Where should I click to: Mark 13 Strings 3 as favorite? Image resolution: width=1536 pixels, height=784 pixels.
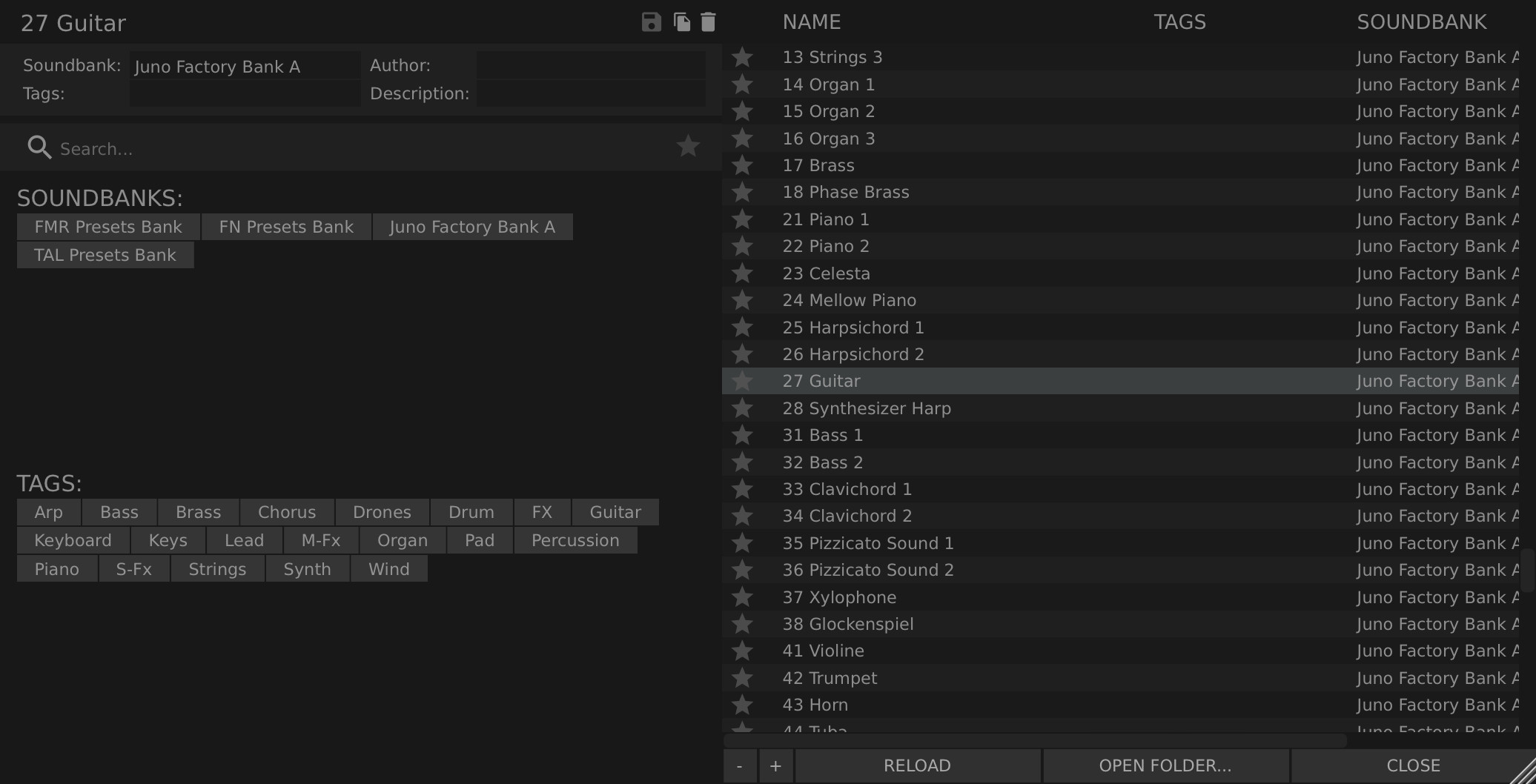click(742, 57)
